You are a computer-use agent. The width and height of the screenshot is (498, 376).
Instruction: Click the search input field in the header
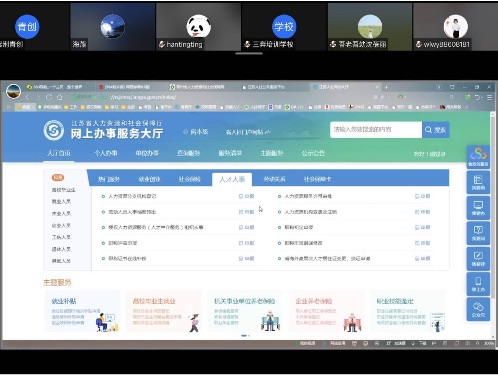(x=376, y=130)
